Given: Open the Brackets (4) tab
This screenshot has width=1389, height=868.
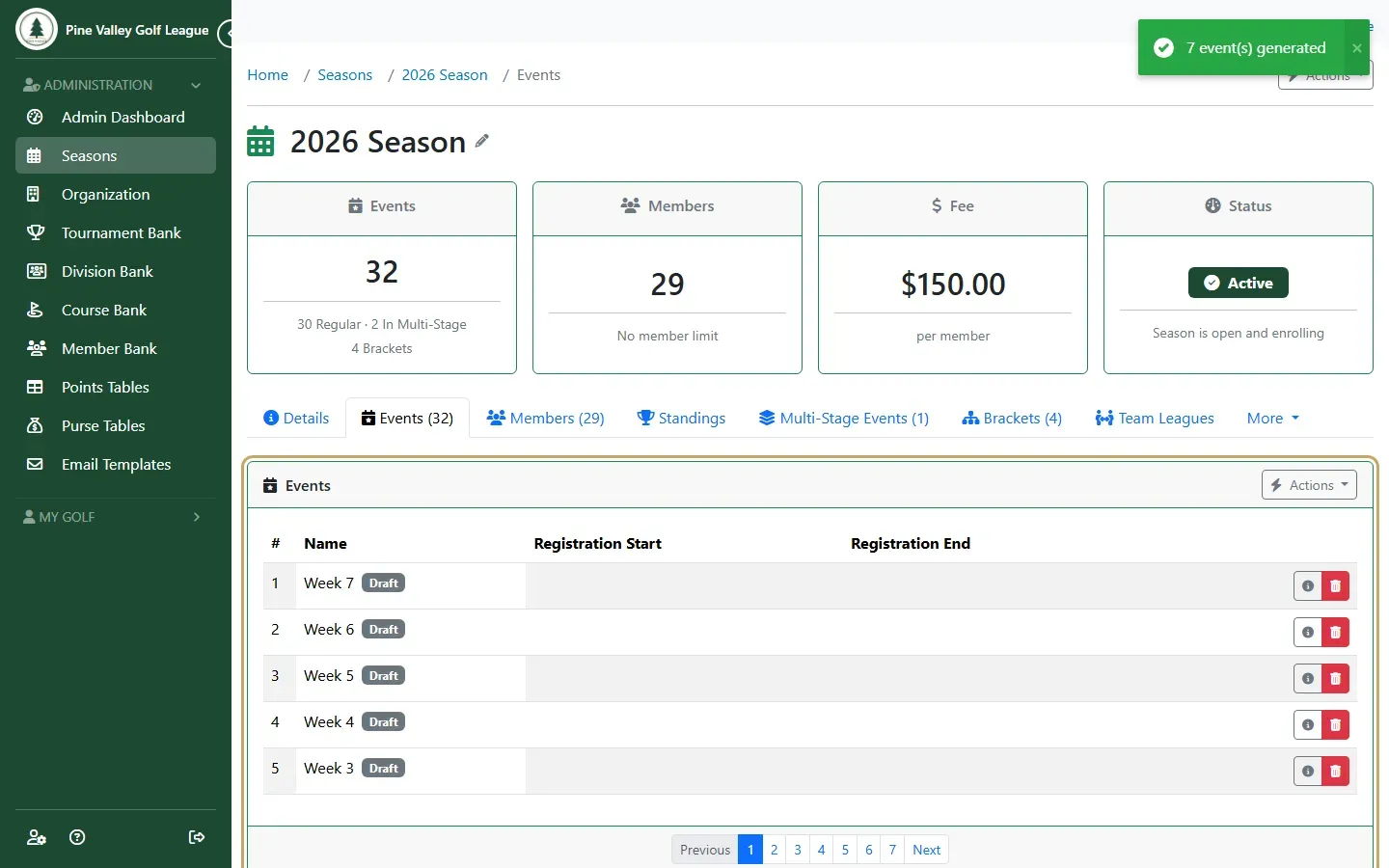Looking at the screenshot, I should tap(1012, 419).
